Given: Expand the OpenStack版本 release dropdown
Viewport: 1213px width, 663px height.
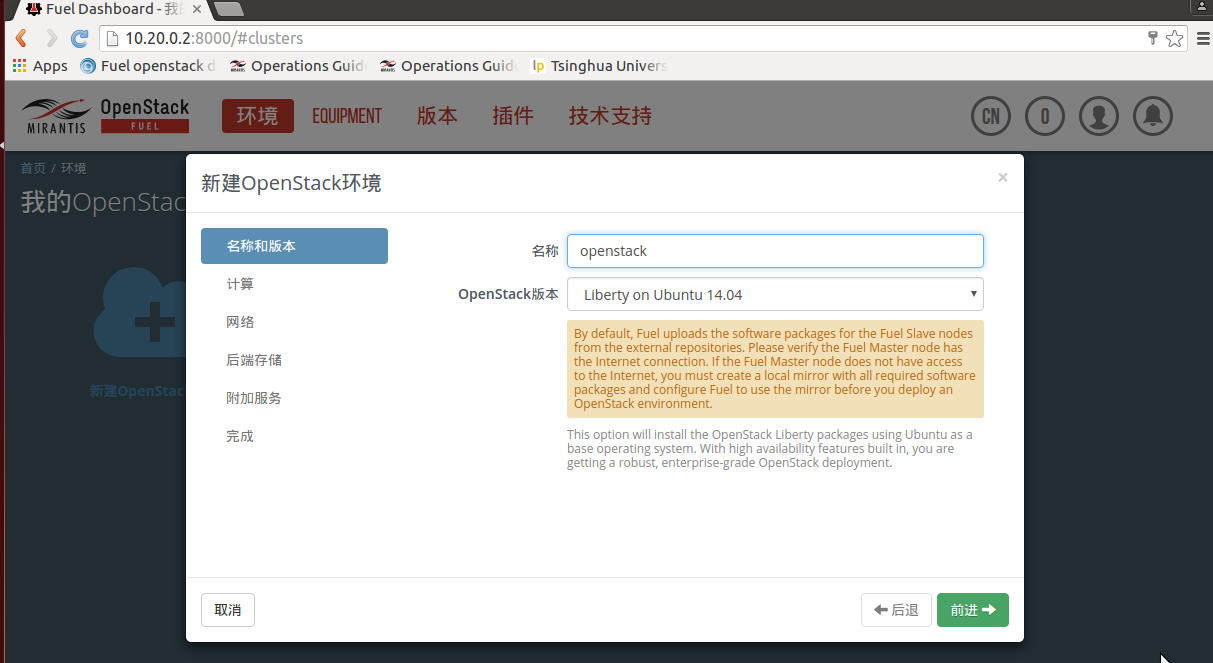Looking at the screenshot, I should 775,294.
